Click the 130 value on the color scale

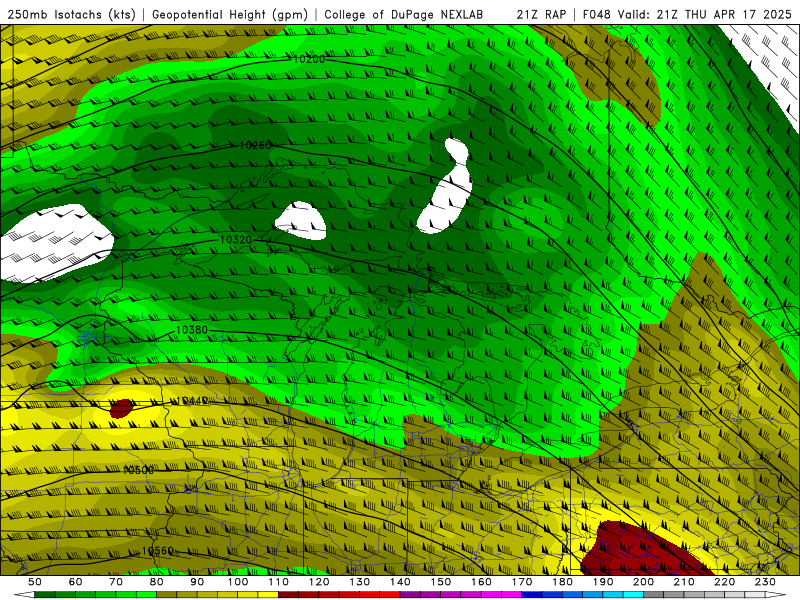click(360, 582)
